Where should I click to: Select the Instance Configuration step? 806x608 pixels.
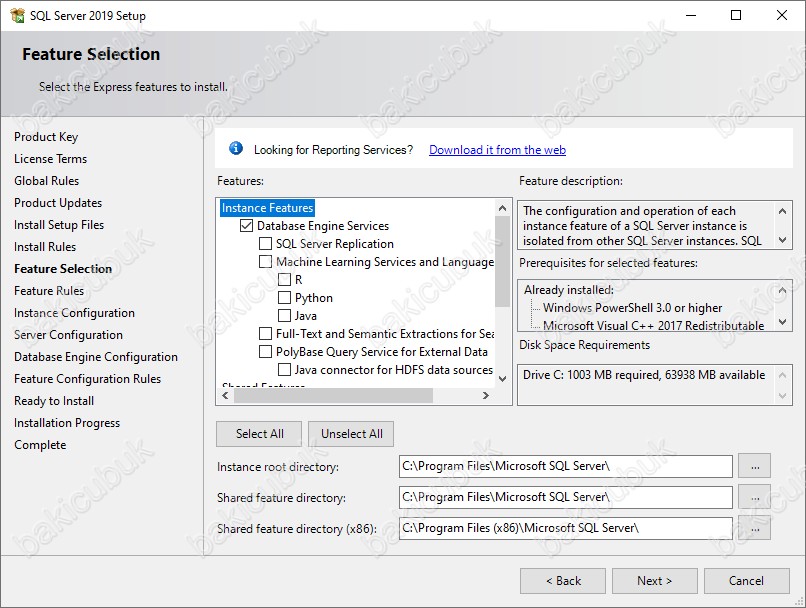coord(75,313)
